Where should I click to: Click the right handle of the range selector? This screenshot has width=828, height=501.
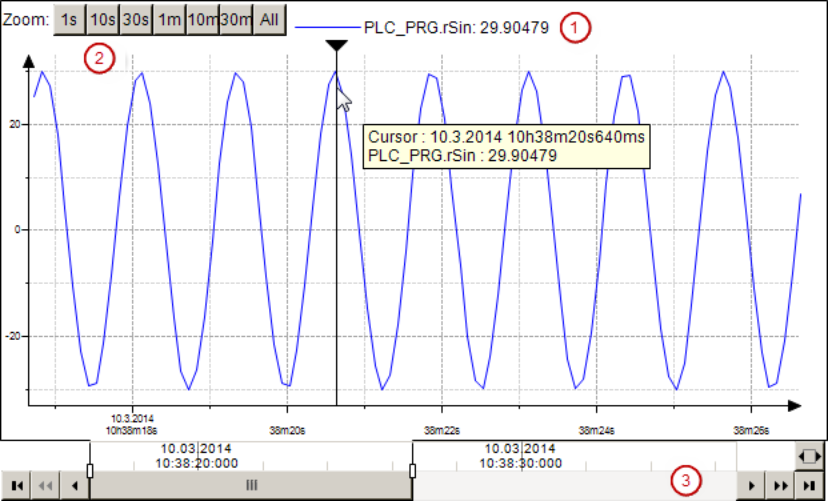(x=413, y=469)
